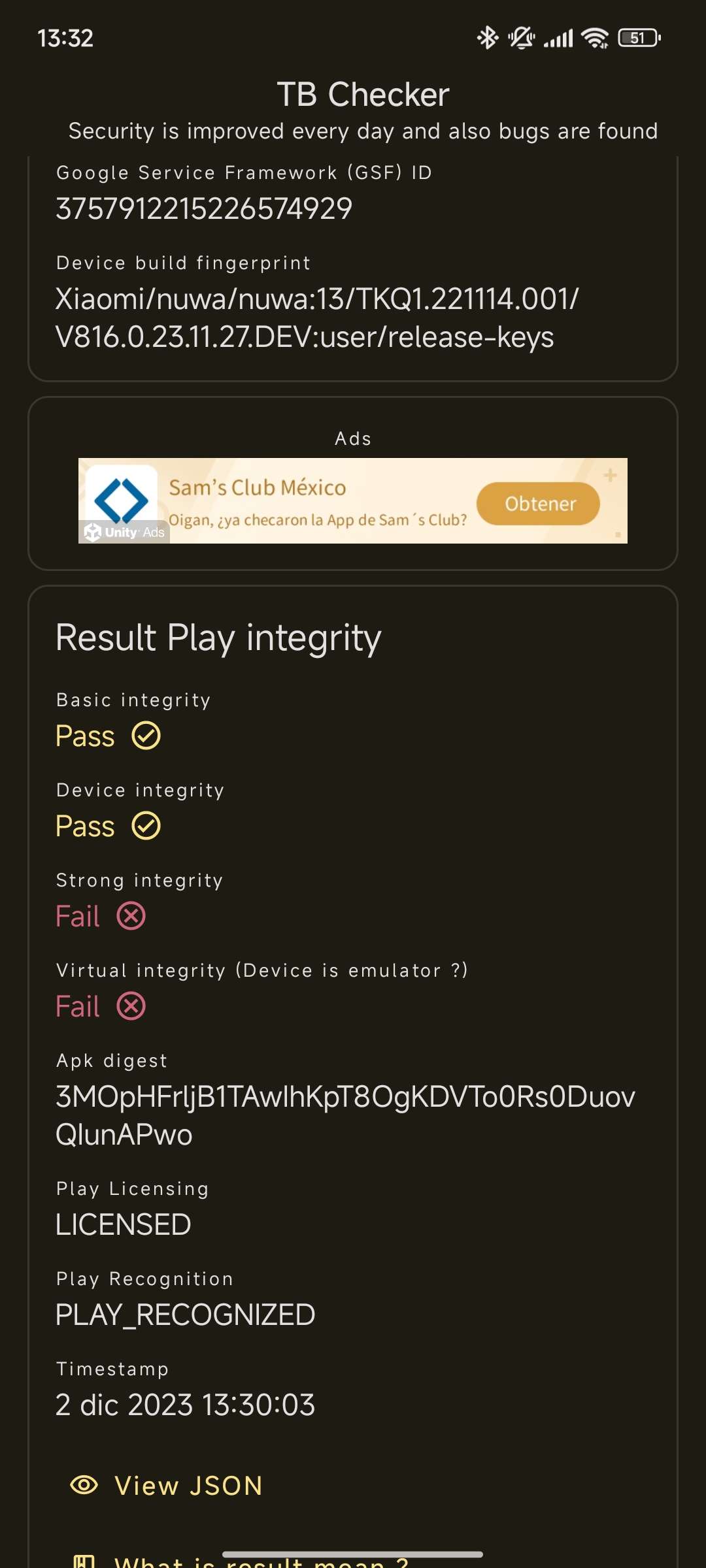Image resolution: width=706 pixels, height=1568 pixels.
Task: Click the eye icon beside View JSON
Action: [x=84, y=1485]
